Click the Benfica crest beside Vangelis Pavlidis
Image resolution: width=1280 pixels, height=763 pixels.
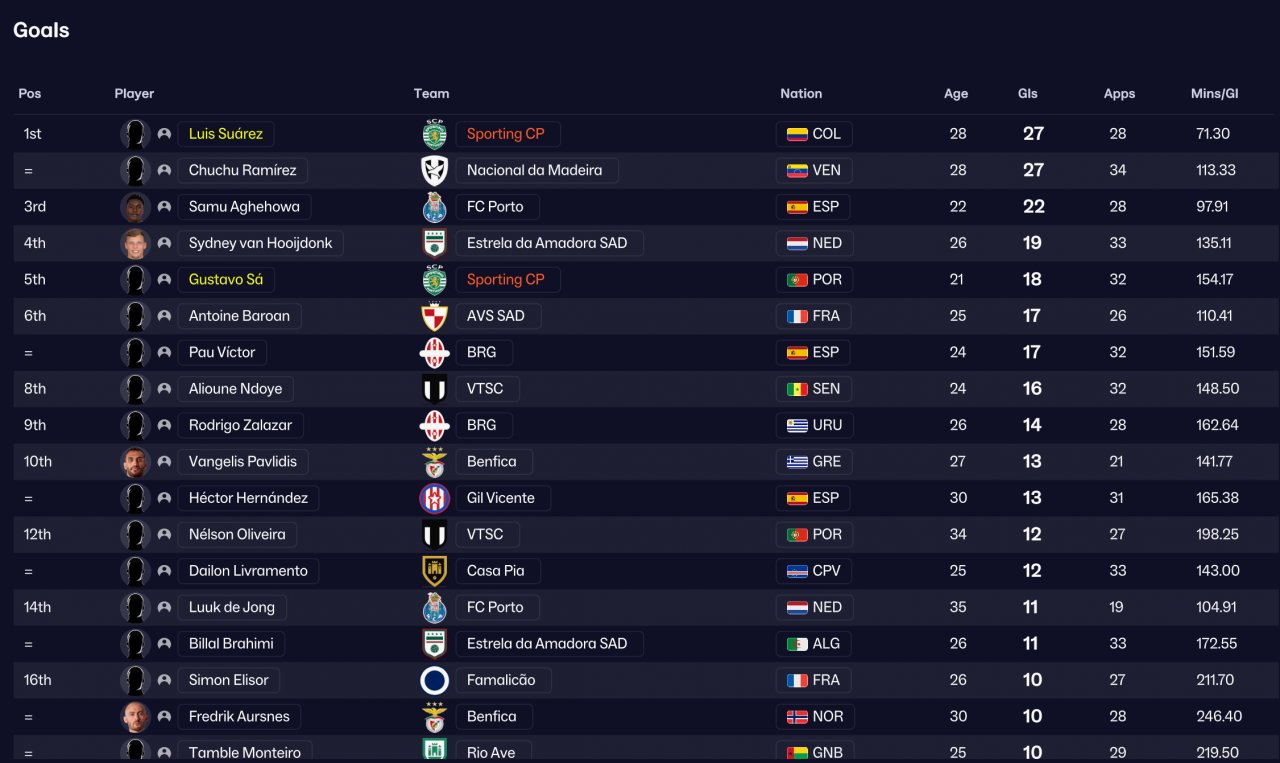point(434,462)
